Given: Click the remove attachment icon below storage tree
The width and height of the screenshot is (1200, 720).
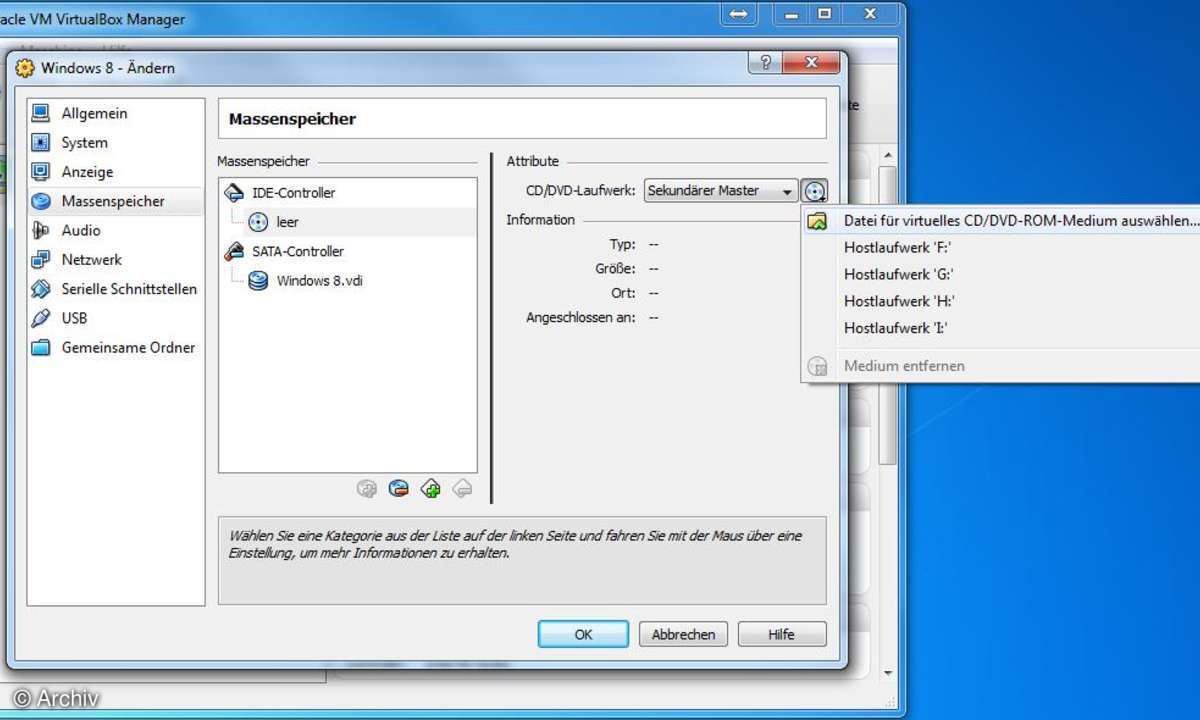Looking at the screenshot, I should click(x=399, y=488).
